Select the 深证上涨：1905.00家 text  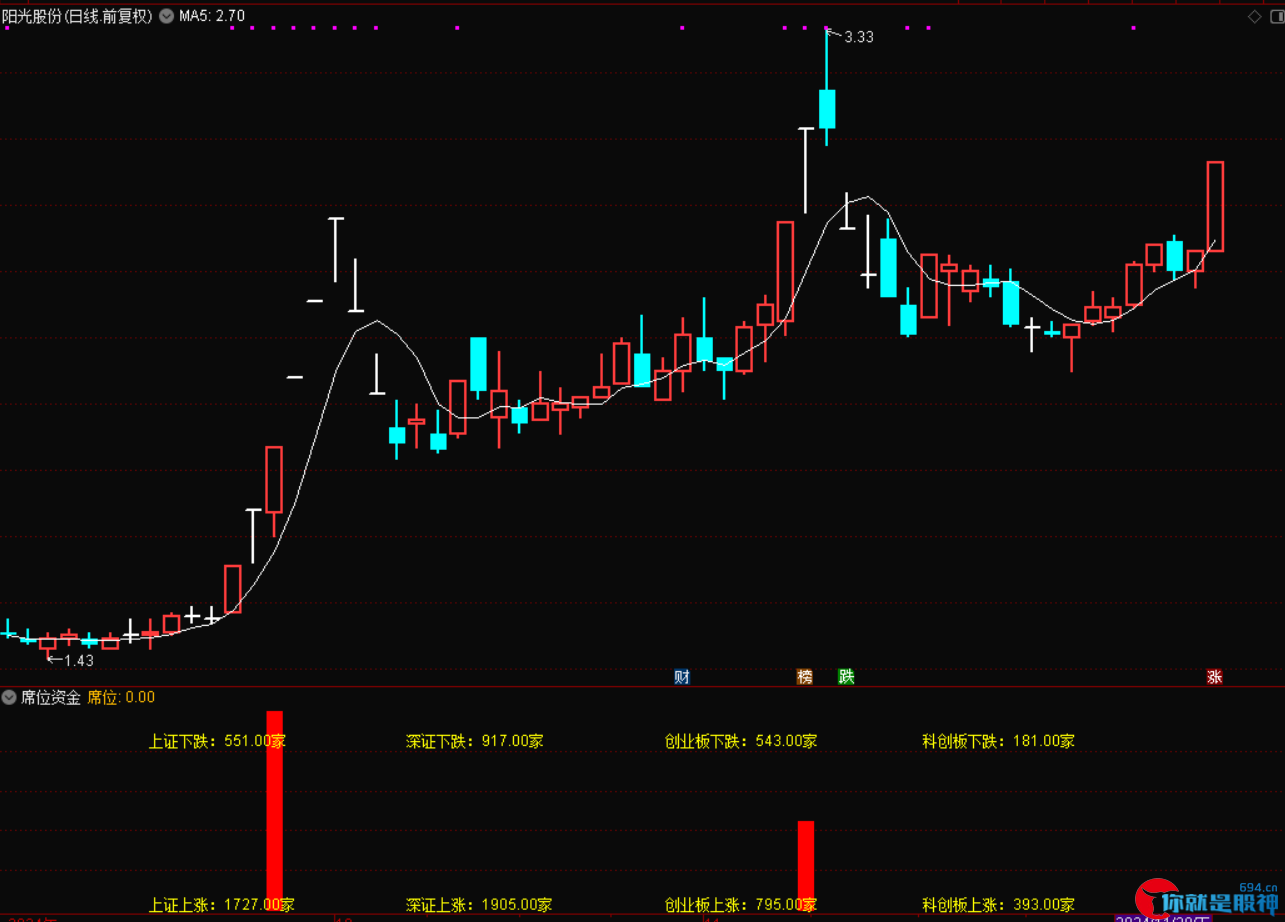(x=479, y=905)
